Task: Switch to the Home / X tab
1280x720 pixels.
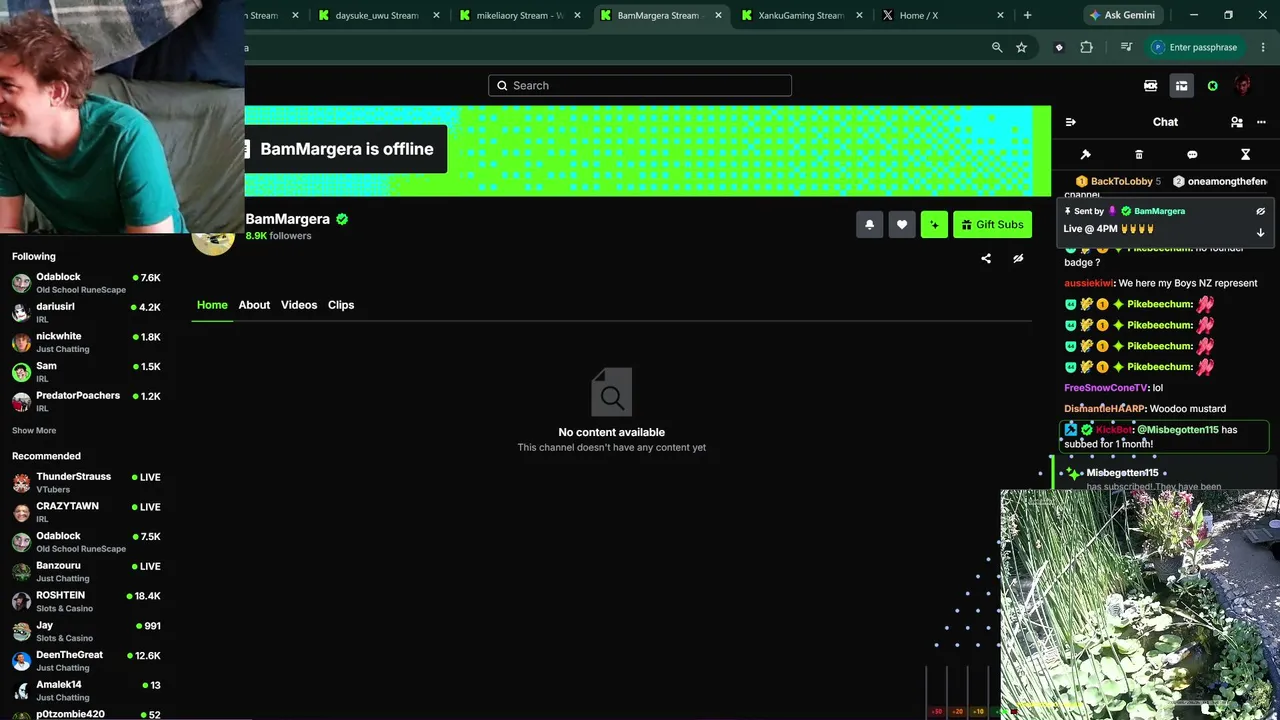Action: 942,15
